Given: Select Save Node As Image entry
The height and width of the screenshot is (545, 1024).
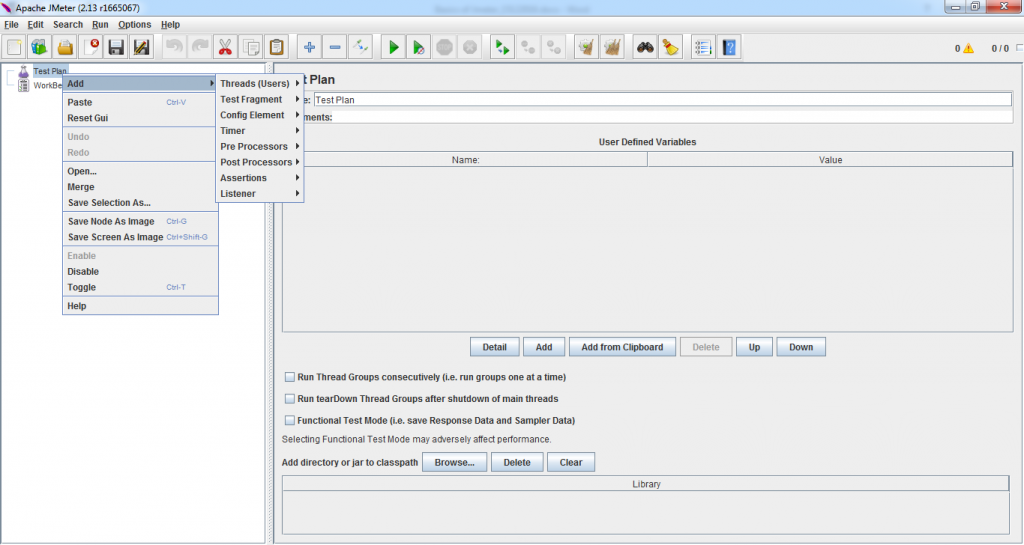Looking at the screenshot, I should pos(140,221).
